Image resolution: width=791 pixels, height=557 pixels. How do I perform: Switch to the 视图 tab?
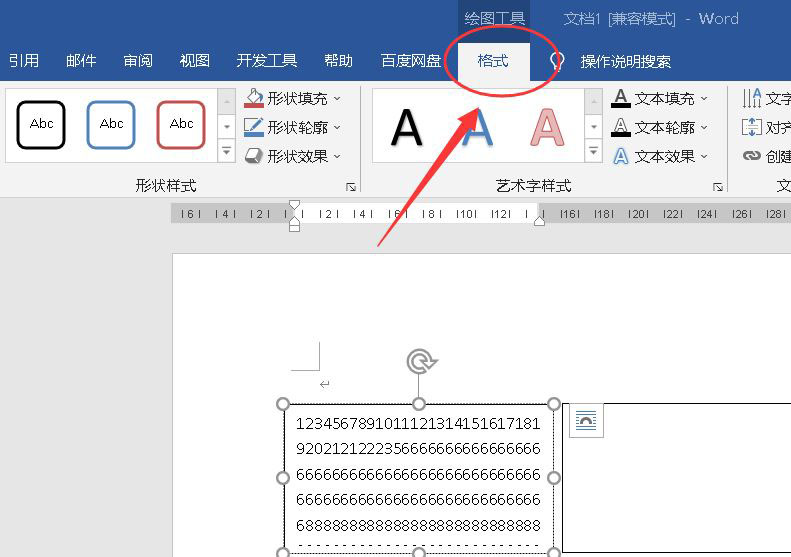[x=195, y=61]
